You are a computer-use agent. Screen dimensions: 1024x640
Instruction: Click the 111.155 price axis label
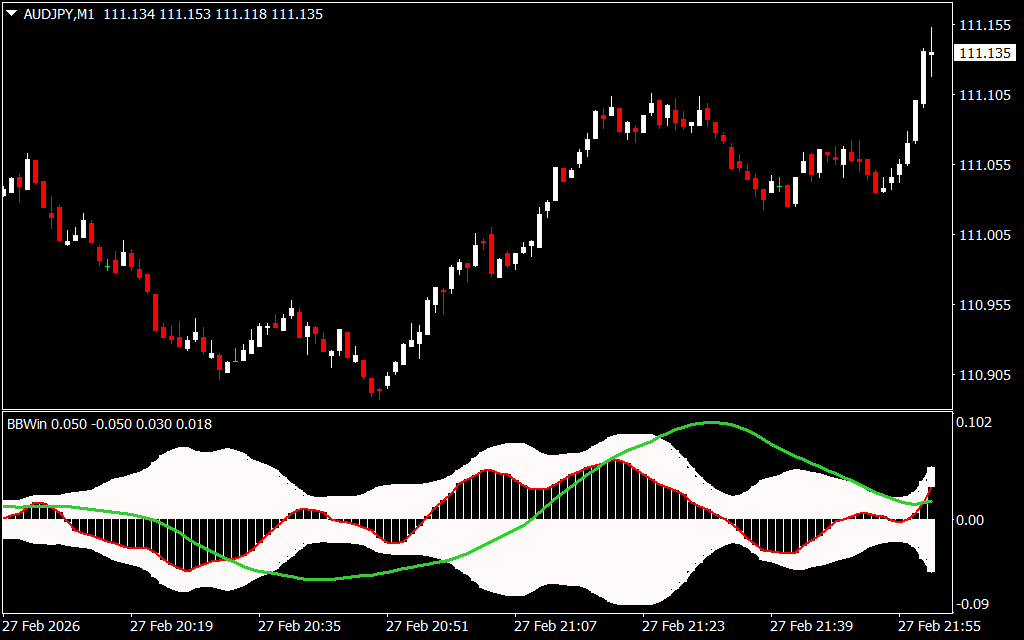[984, 25]
